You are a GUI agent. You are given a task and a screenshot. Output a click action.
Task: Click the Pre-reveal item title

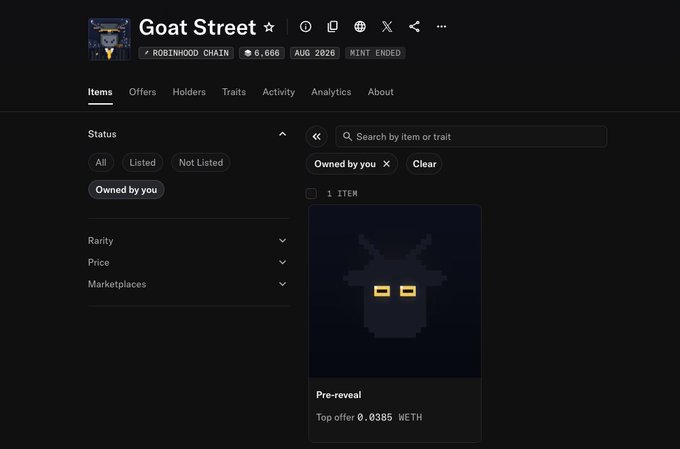(x=339, y=395)
